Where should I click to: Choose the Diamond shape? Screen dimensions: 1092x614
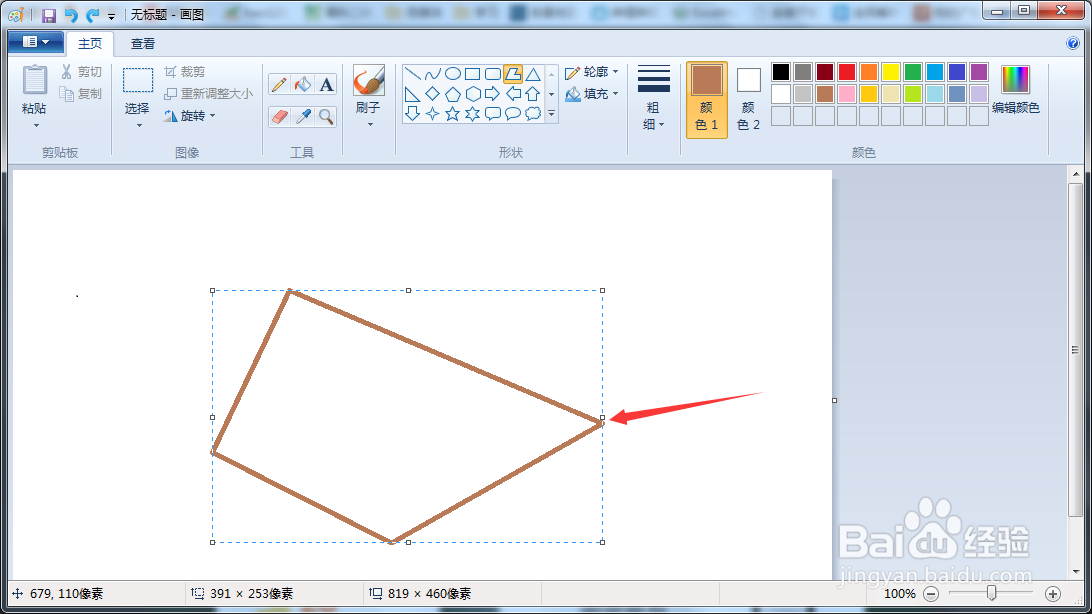(x=432, y=94)
